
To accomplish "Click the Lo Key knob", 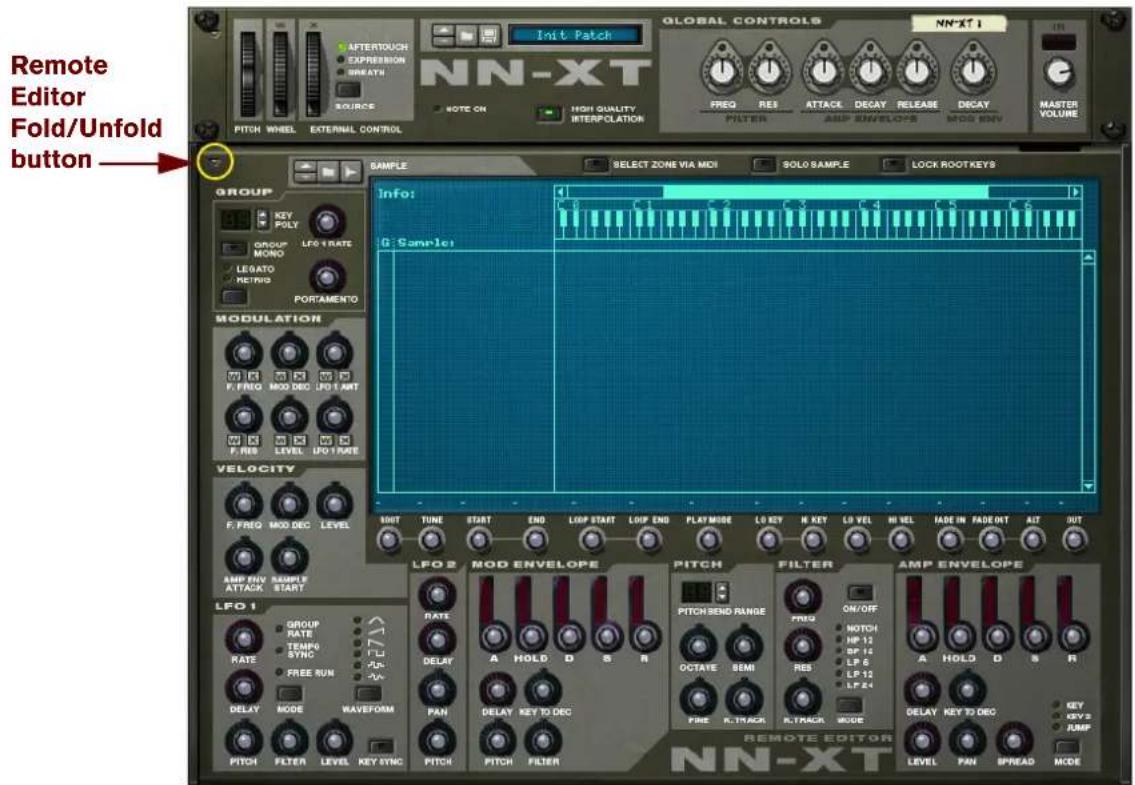I will tap(769, 540).
